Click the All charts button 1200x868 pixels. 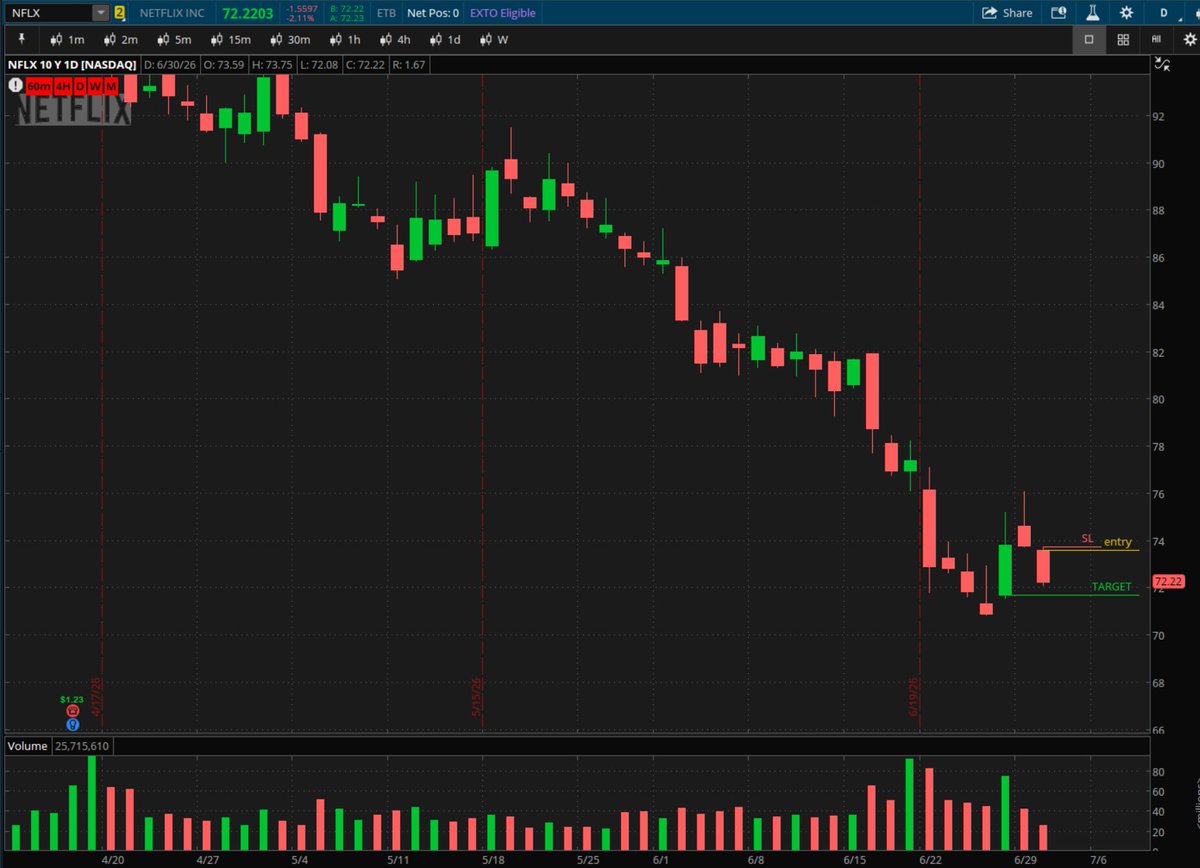[x=1156, y=40]
